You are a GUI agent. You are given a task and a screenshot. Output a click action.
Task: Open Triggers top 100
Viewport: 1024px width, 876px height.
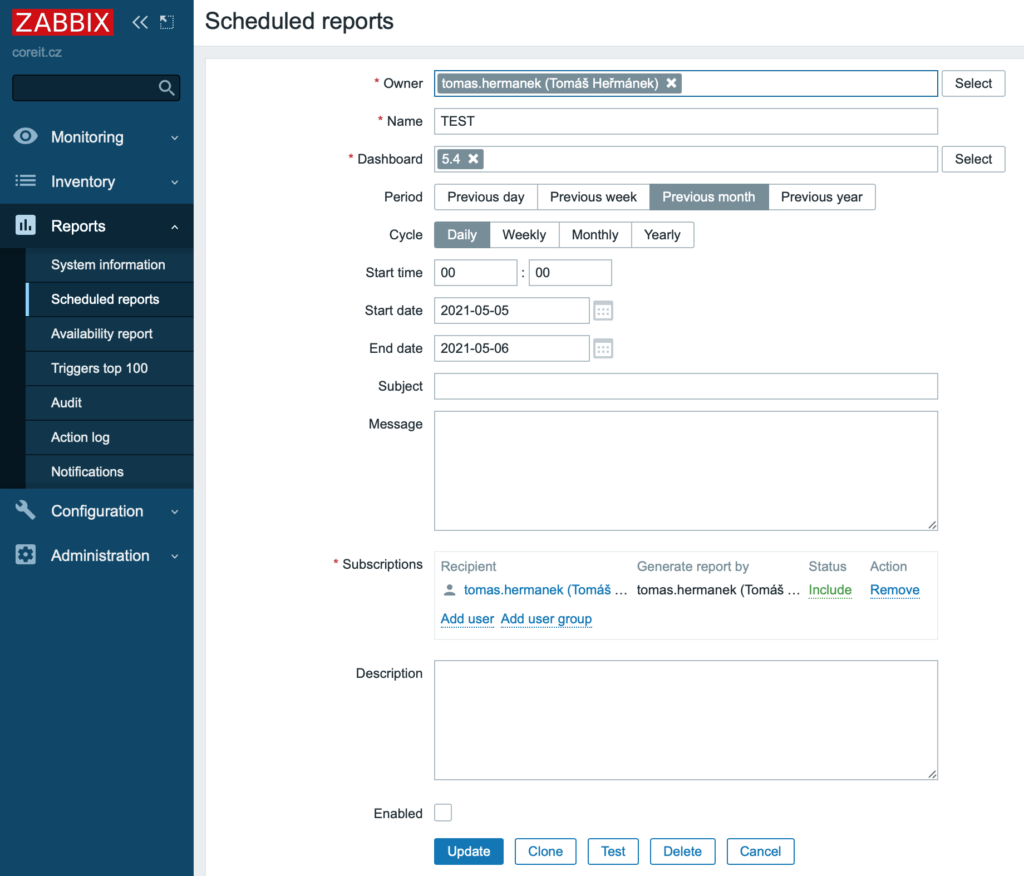(109, 368)
